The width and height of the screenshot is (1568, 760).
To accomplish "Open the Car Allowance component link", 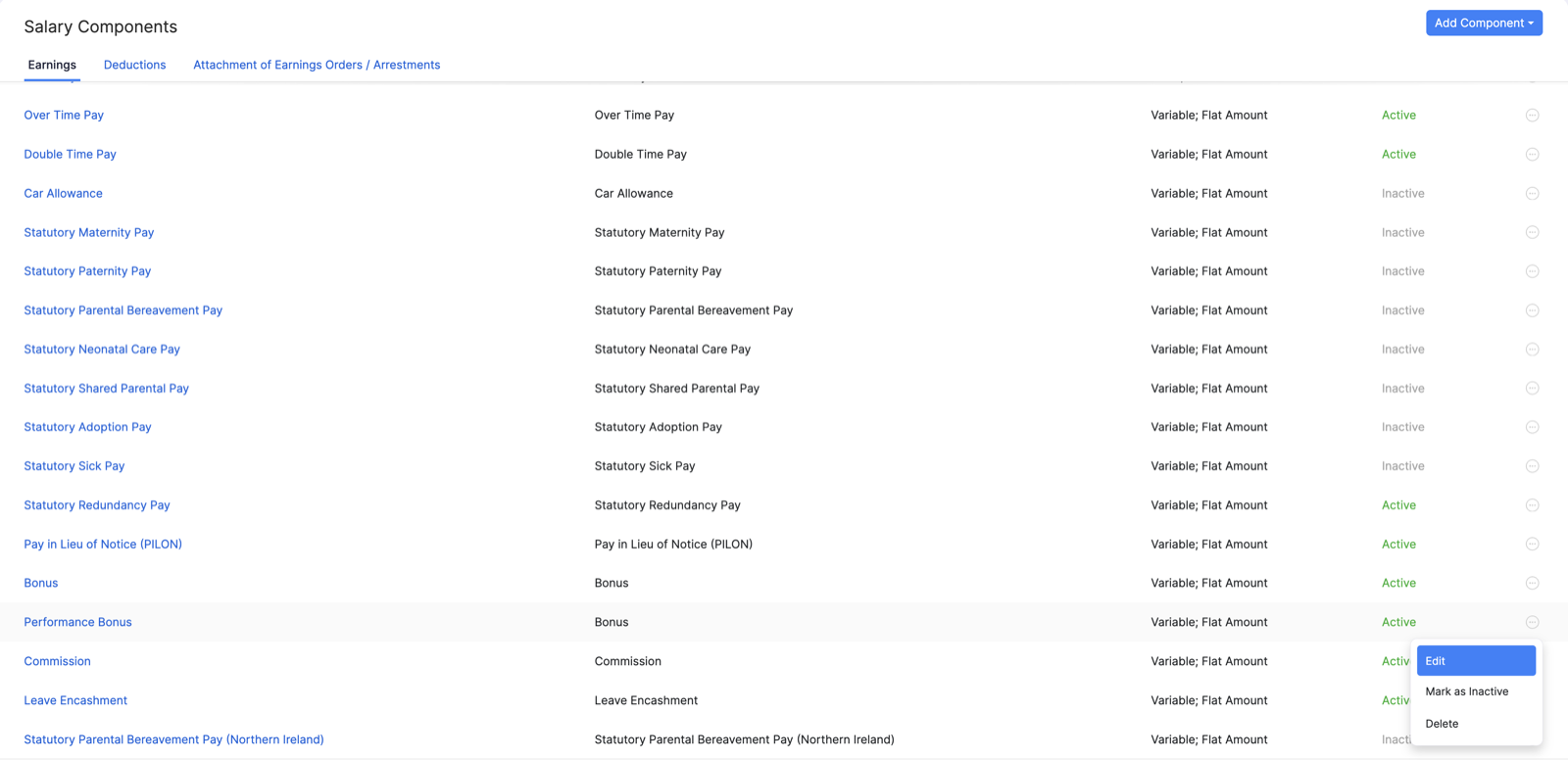I will coord(64,194).
